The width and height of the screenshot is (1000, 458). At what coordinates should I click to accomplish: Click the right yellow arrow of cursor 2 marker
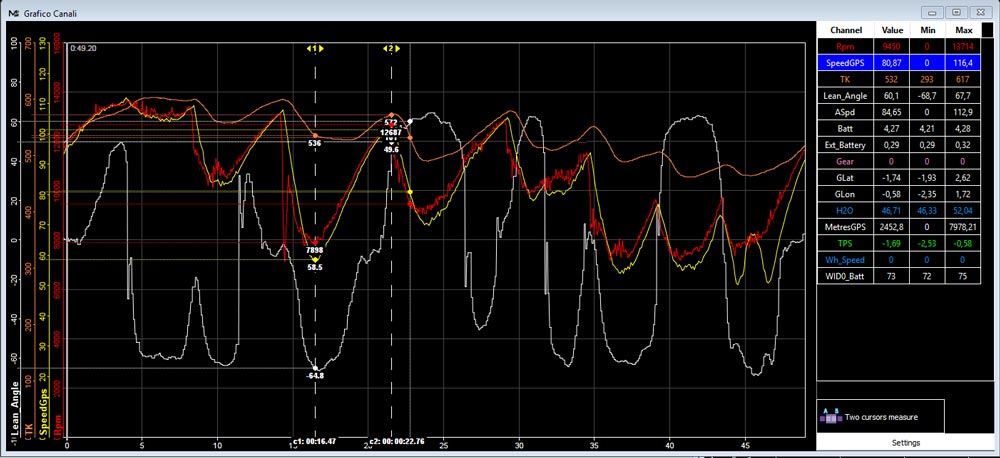pyautogui.click(x=398, y=48)
